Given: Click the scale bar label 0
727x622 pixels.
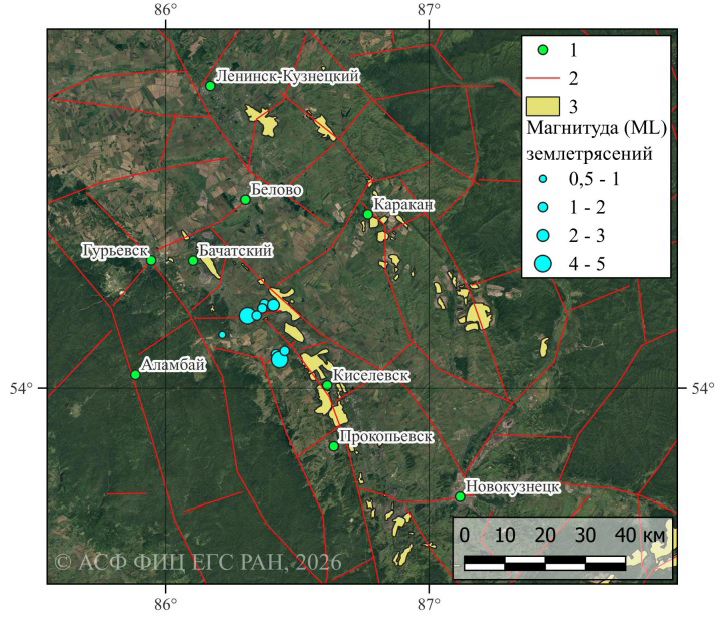Looking at the screenshot, I should coord(465,535).
